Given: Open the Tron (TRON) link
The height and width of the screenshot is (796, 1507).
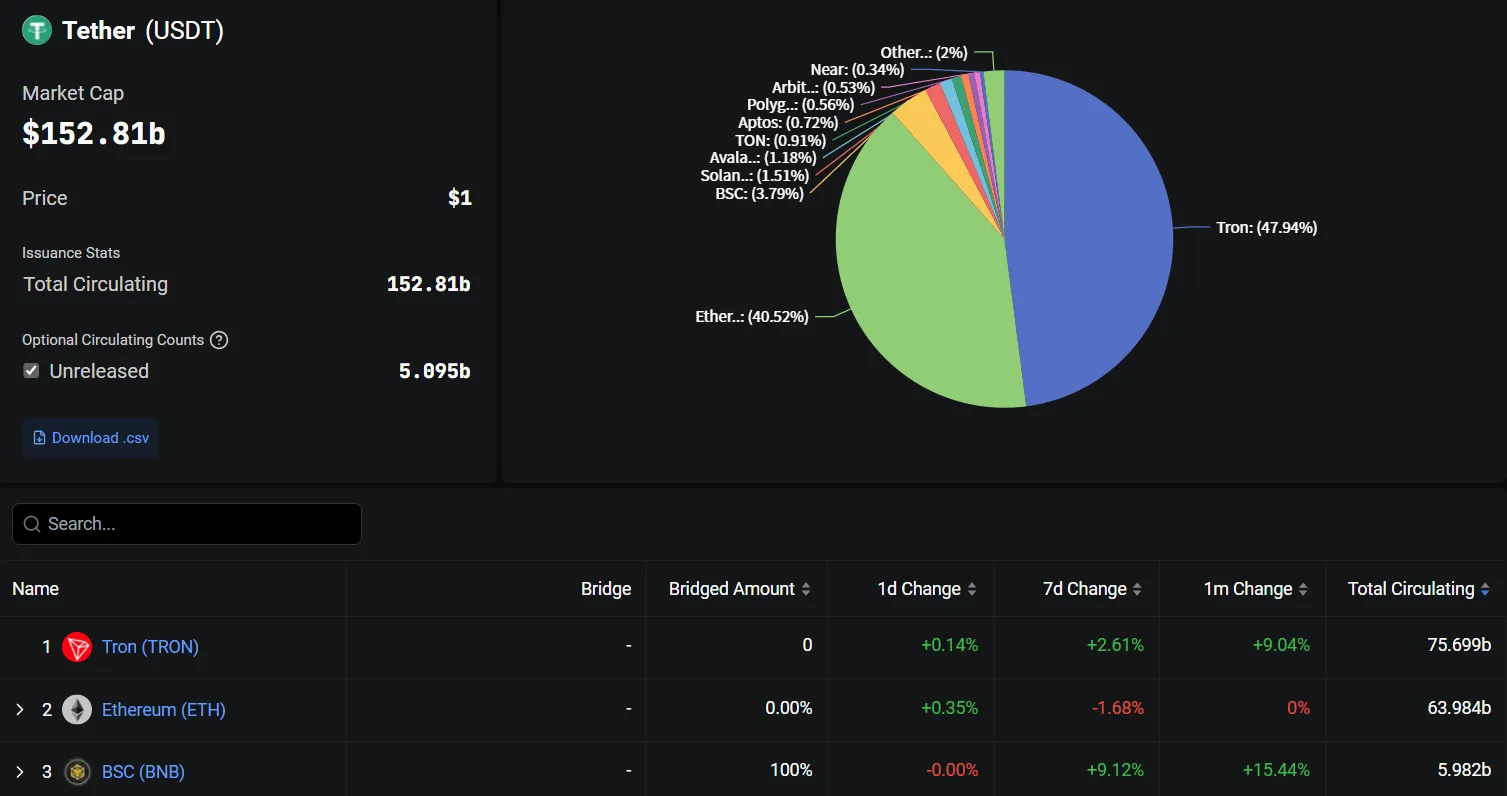Looking at the screenshot, I should point(150,647).
